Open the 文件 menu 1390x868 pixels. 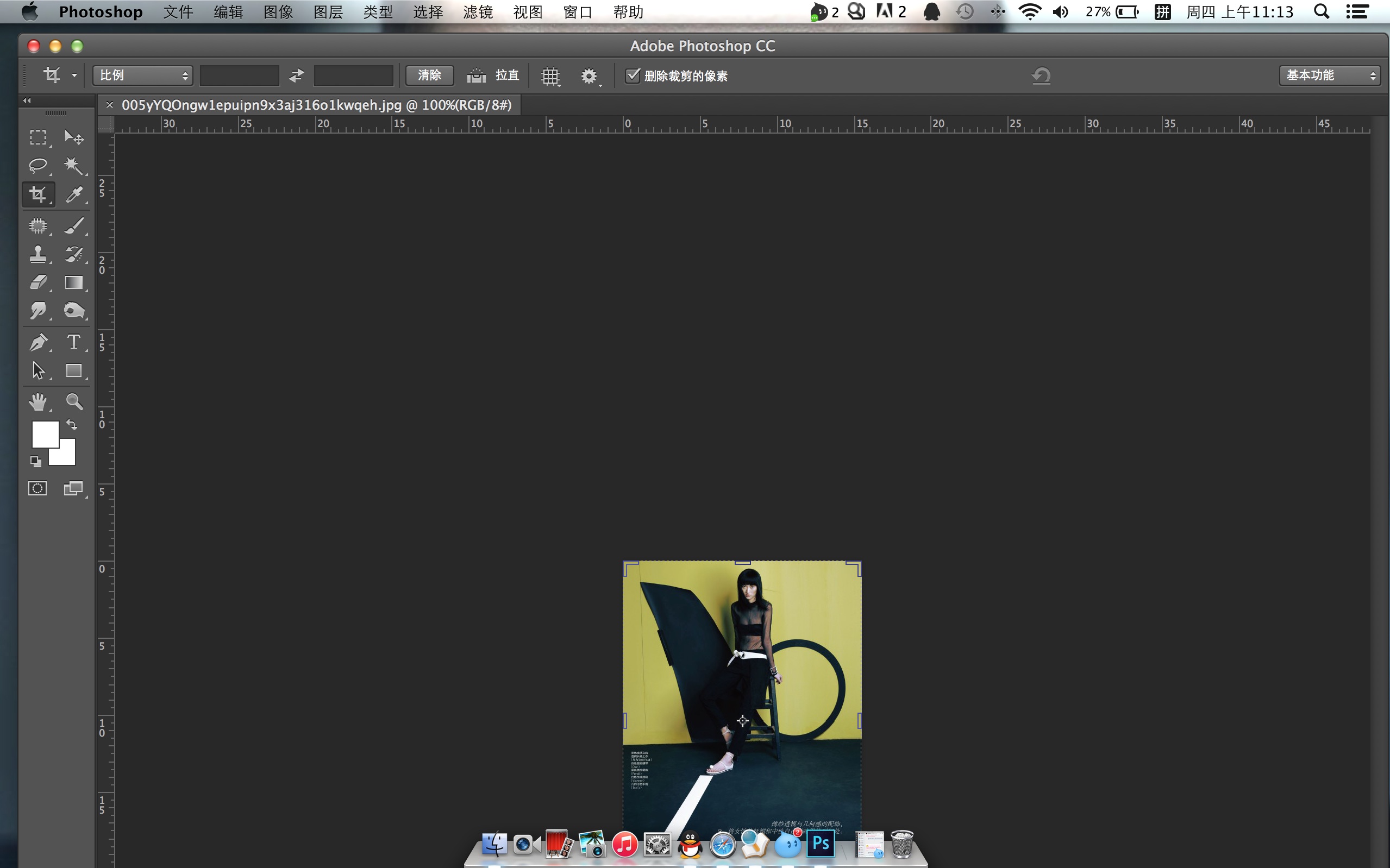(178, 12)
